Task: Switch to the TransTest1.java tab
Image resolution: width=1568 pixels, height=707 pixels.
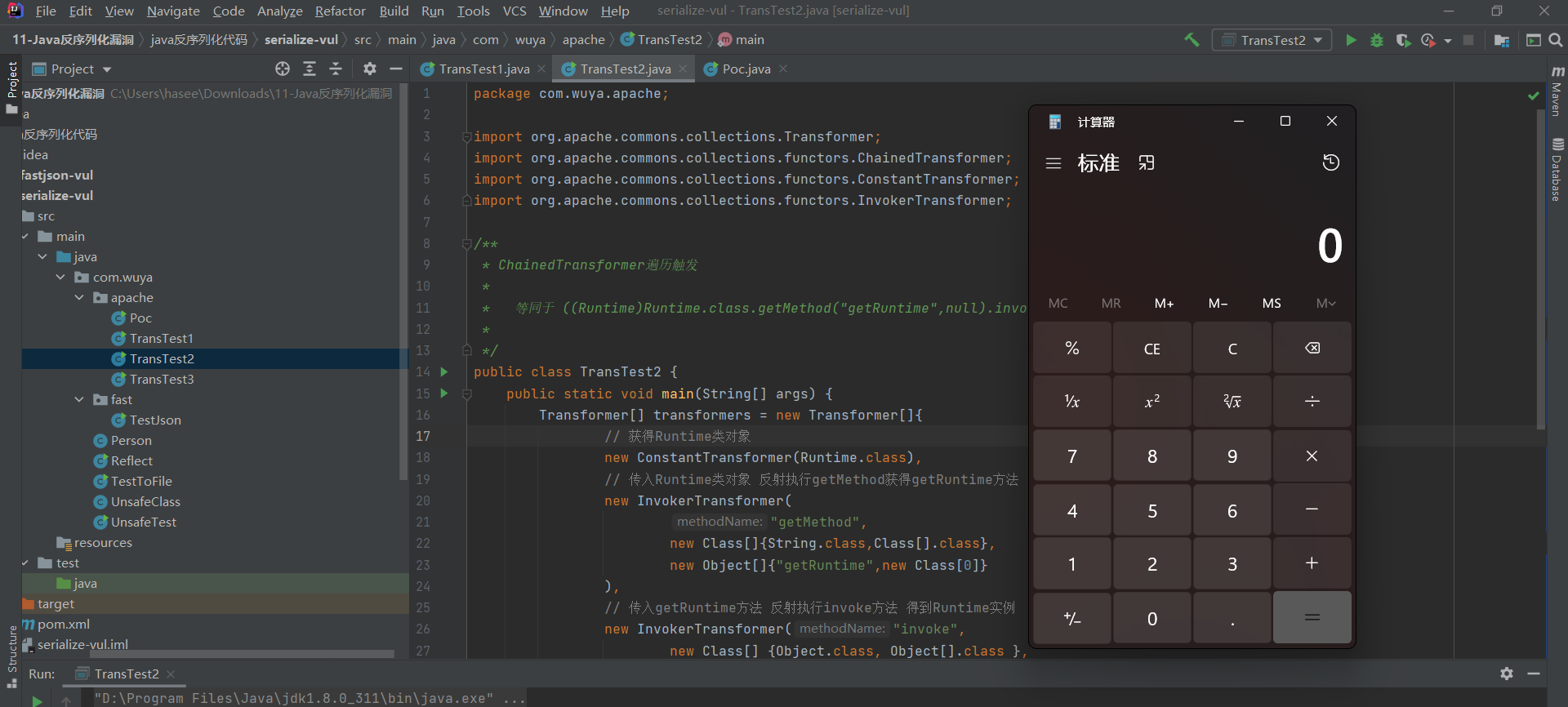Action: tap(483, 69)
